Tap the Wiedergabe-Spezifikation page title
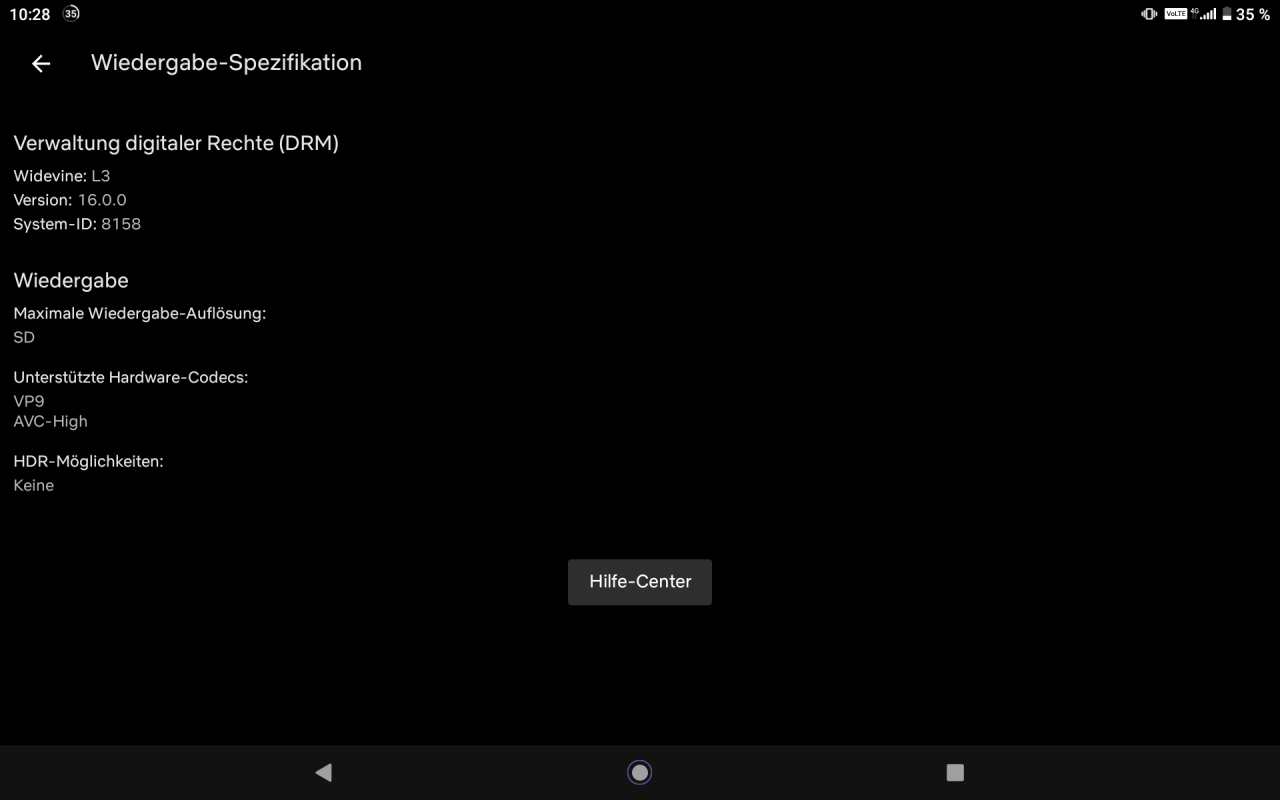Screen dimensions: 1280x800 226,63
